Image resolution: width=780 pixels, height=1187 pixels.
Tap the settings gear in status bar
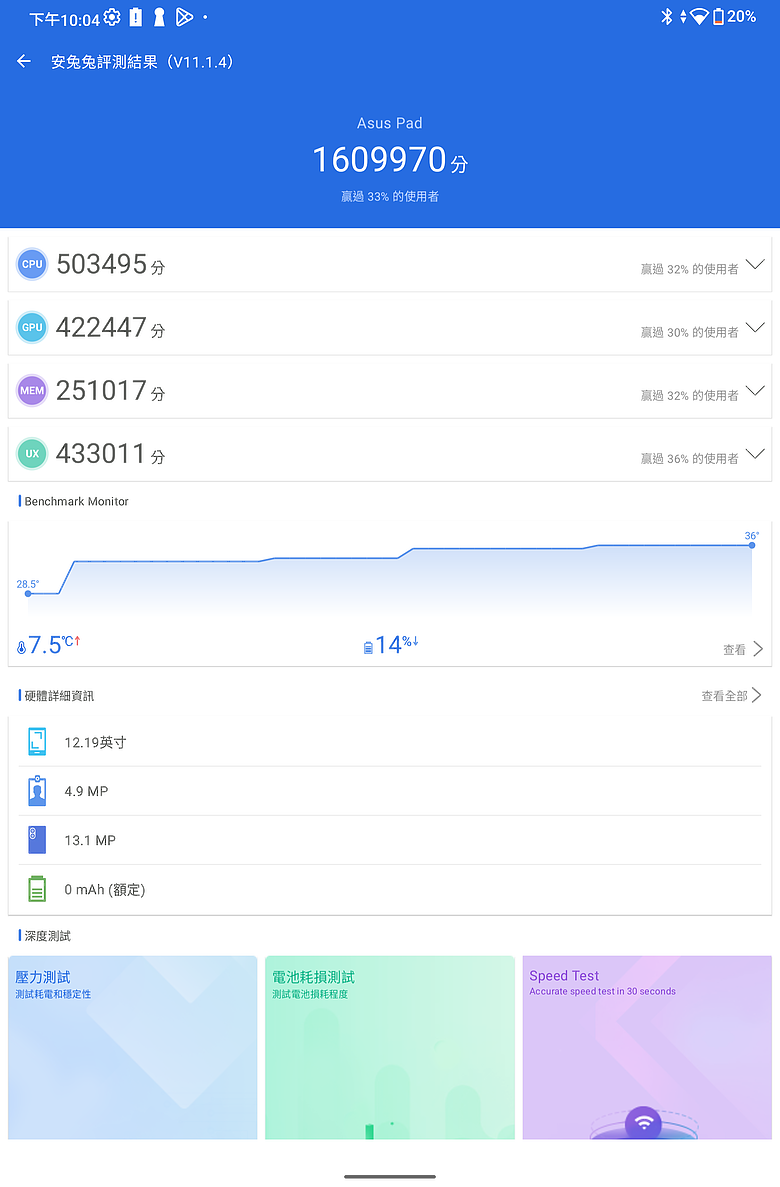click(x=112, y=17)
